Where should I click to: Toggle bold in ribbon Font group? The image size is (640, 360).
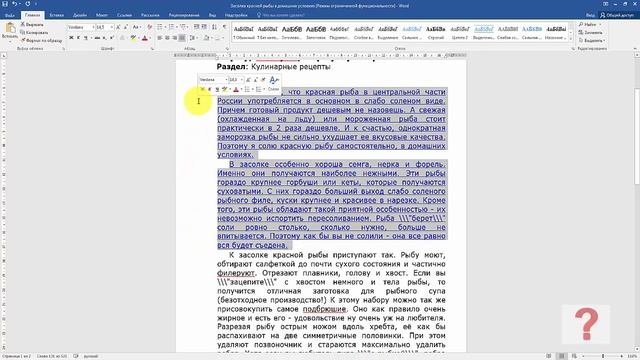point(71,38)
